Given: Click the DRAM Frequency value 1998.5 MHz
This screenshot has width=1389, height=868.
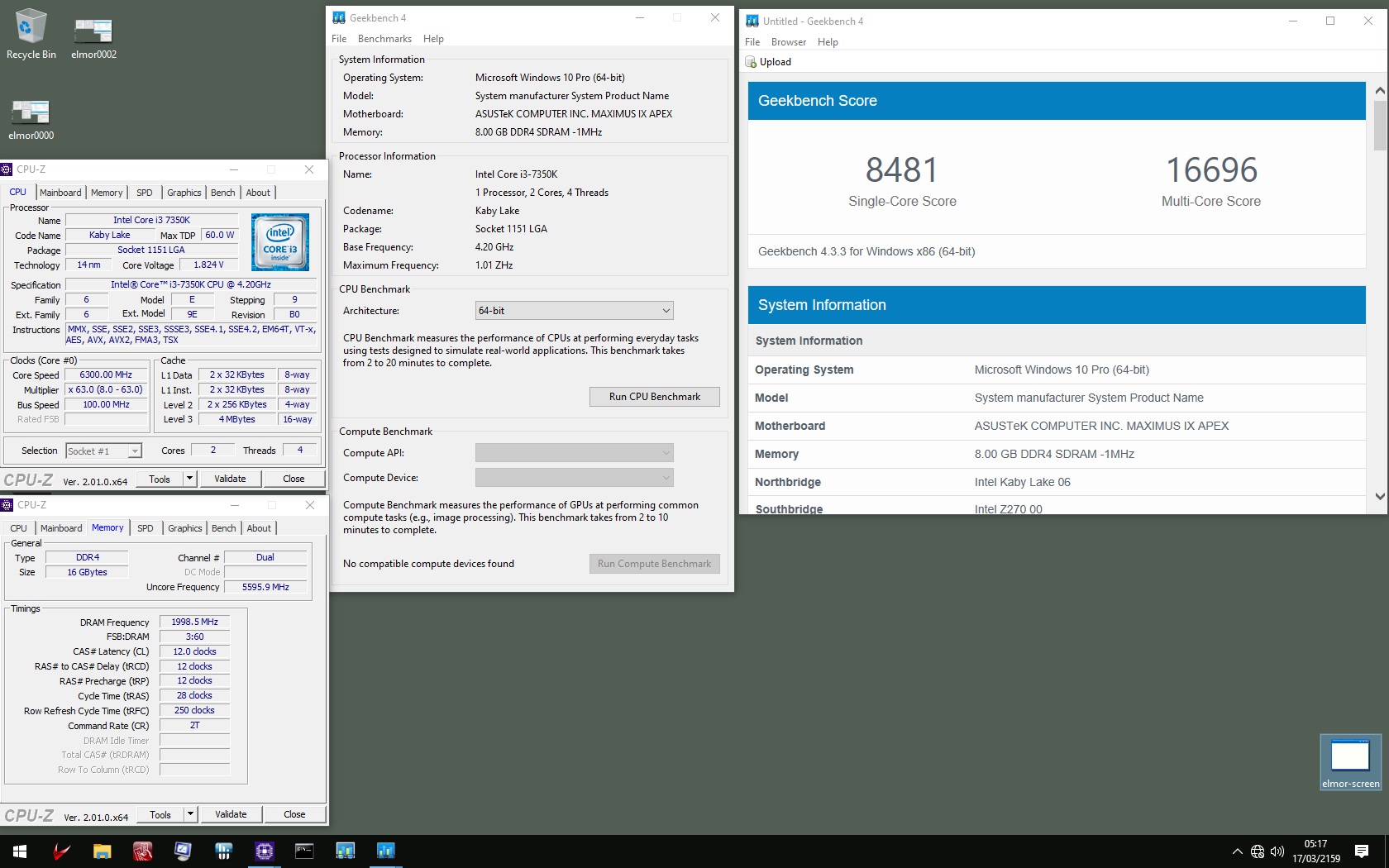Looking at the screenshot, I should point(194,622).
